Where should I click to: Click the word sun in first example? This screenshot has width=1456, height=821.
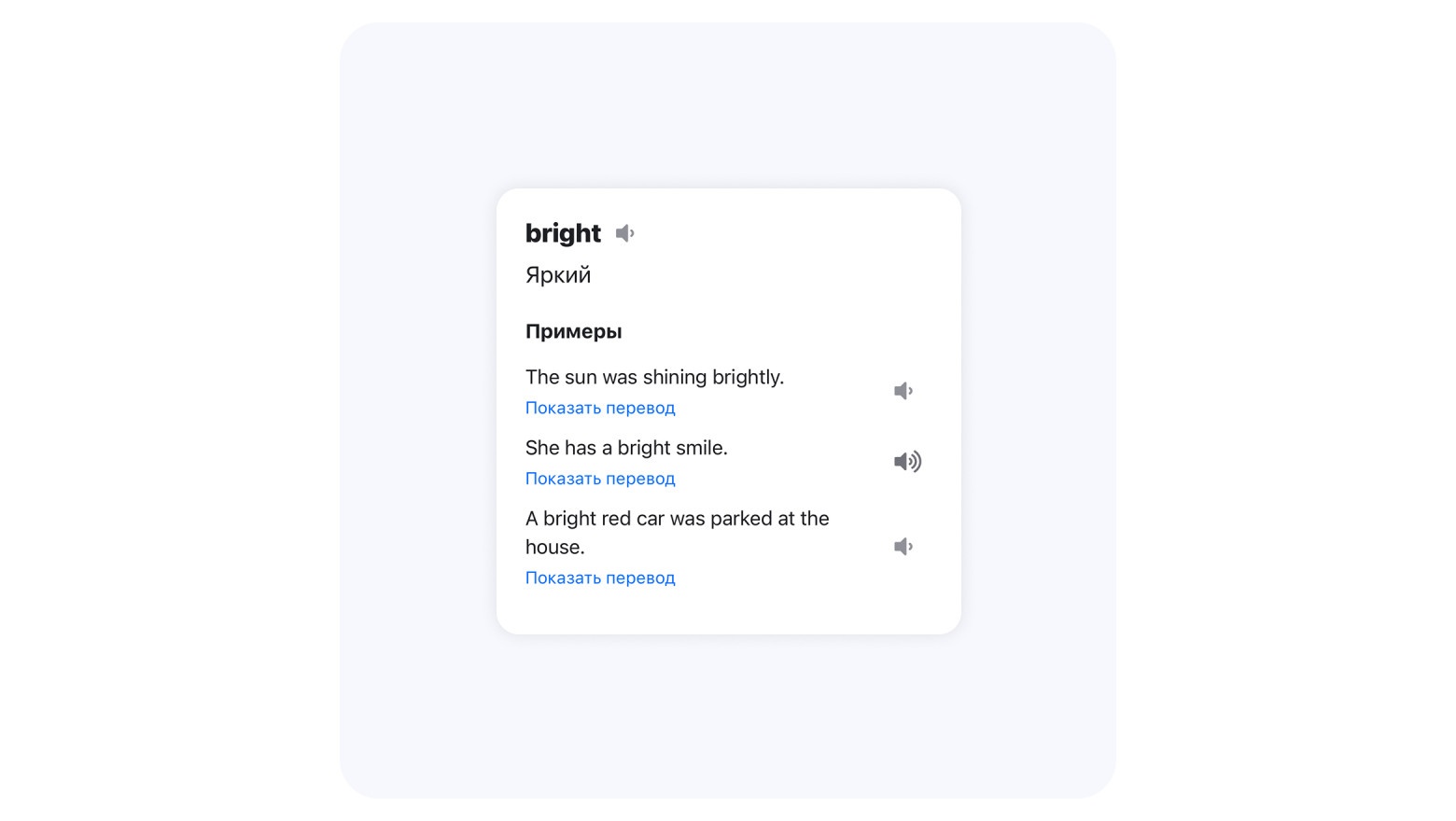coord(581,377)
